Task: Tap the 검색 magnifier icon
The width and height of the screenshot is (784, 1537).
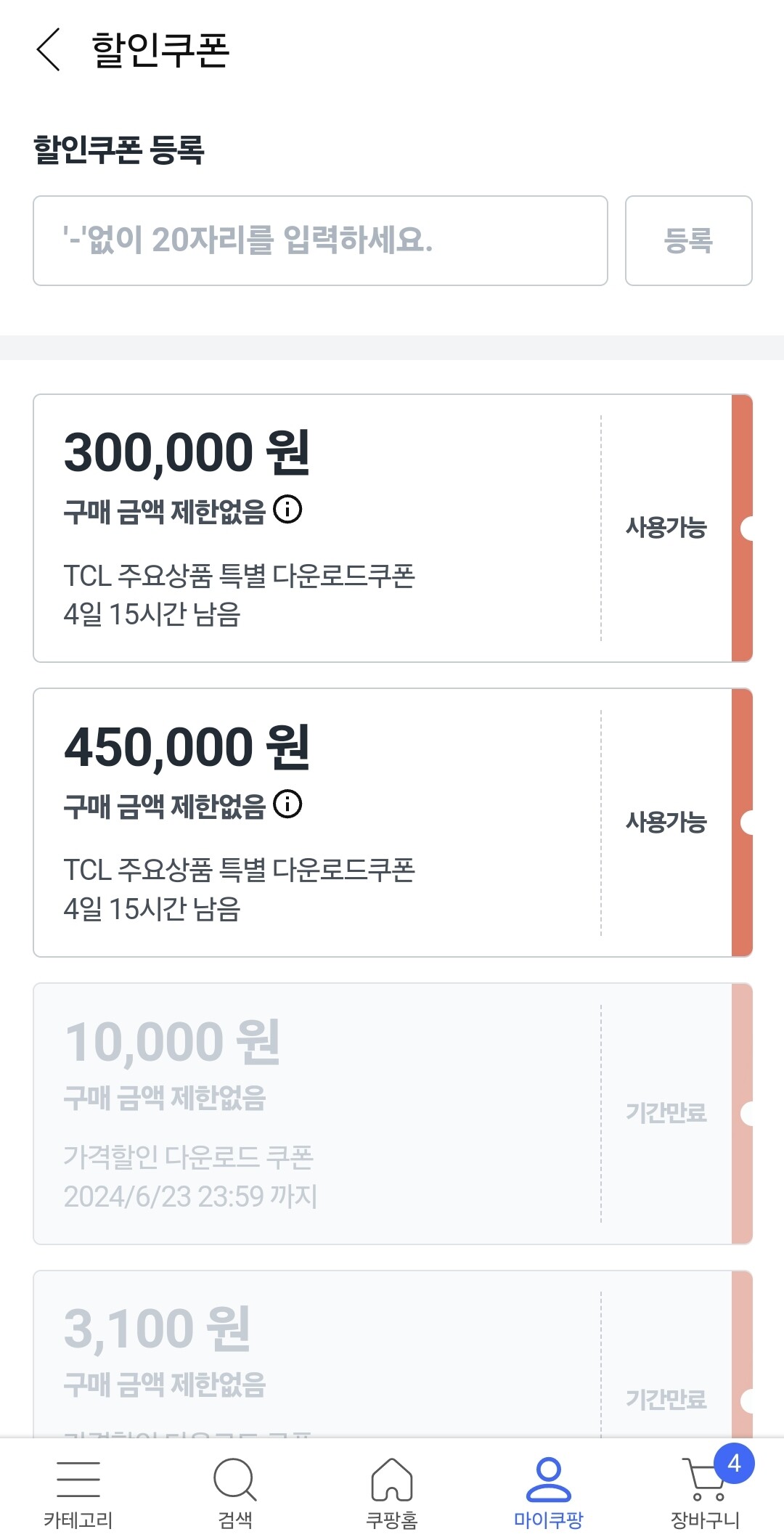Action: point(234,1480)
